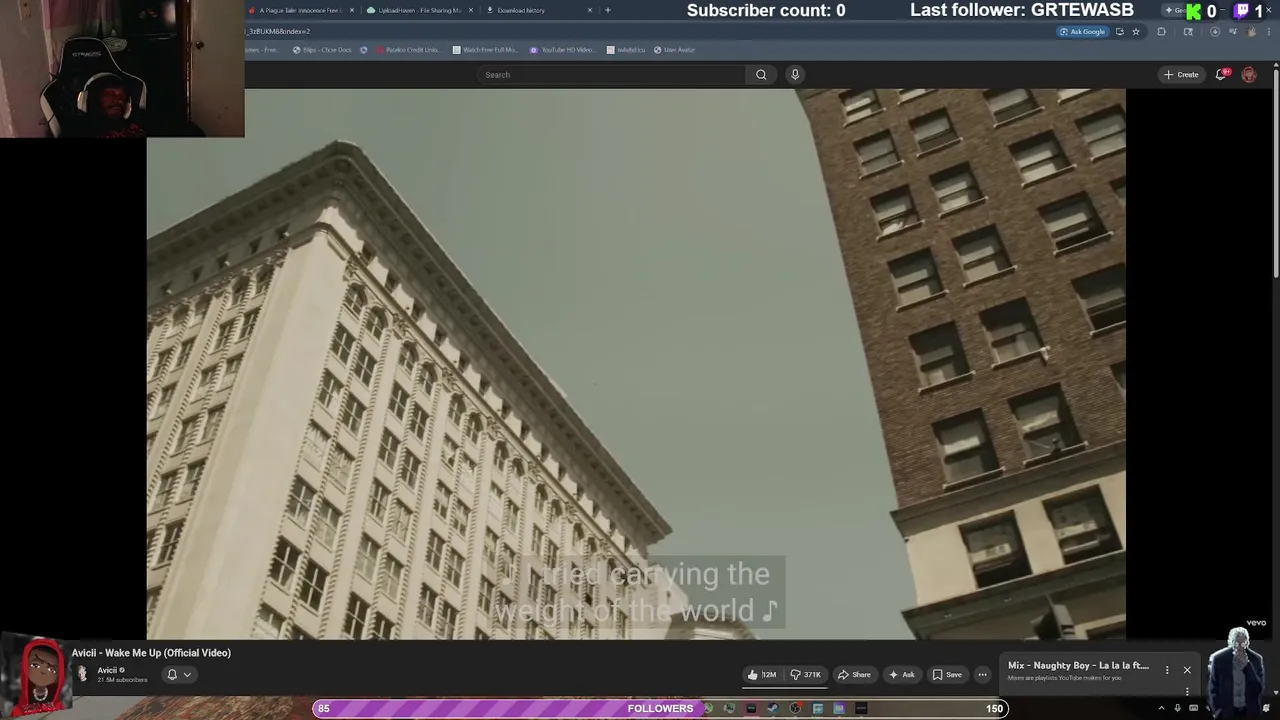This screenshot has height=720, width=1280.
Task: Click the Ask Google button in address bar
Action: click(x=1083, y=31)
